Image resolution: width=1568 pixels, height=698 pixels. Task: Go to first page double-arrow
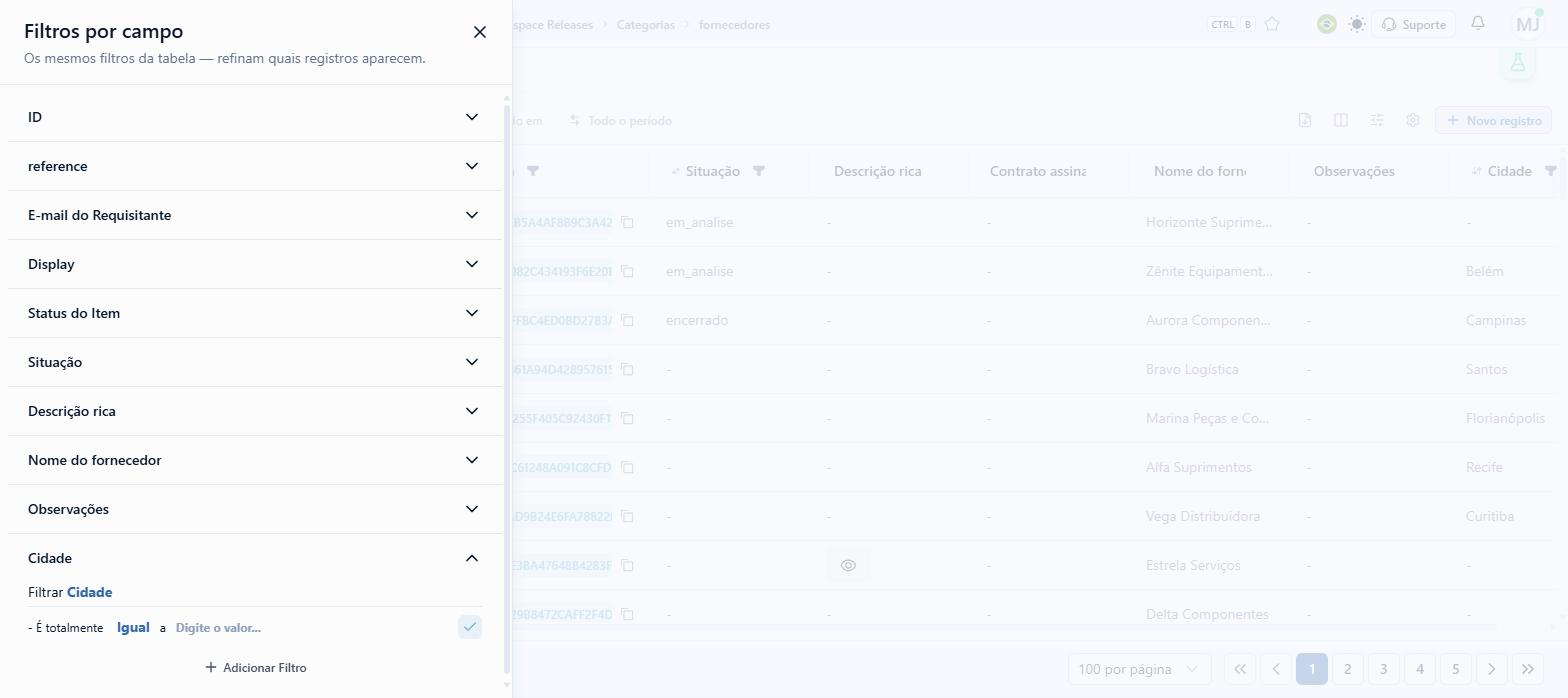coord(1240,669)
